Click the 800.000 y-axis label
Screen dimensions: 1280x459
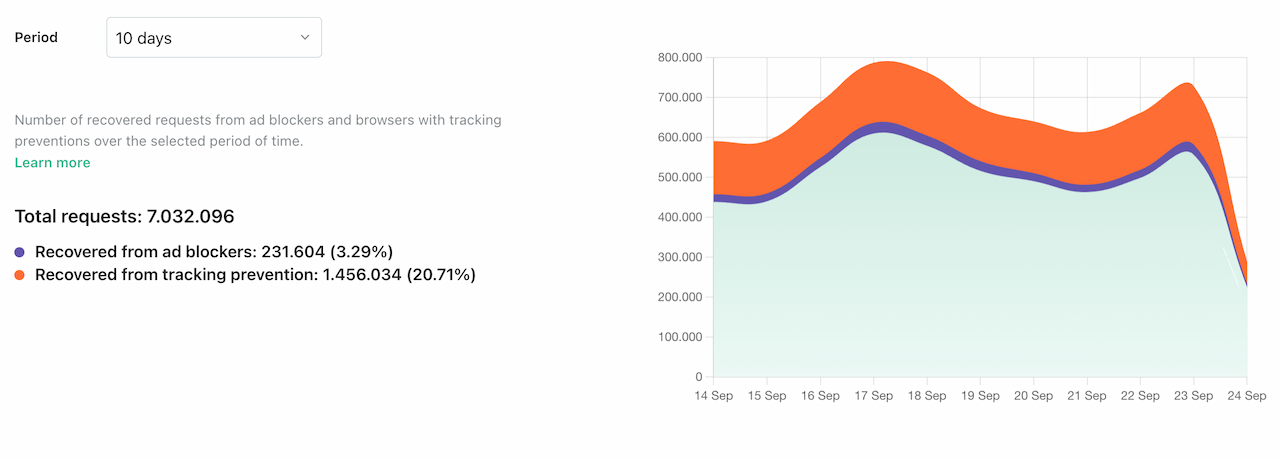click(681, 57)
